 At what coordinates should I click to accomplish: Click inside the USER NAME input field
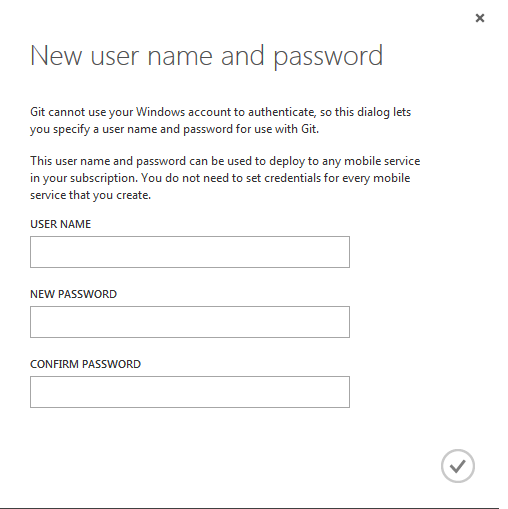point(190,252)
